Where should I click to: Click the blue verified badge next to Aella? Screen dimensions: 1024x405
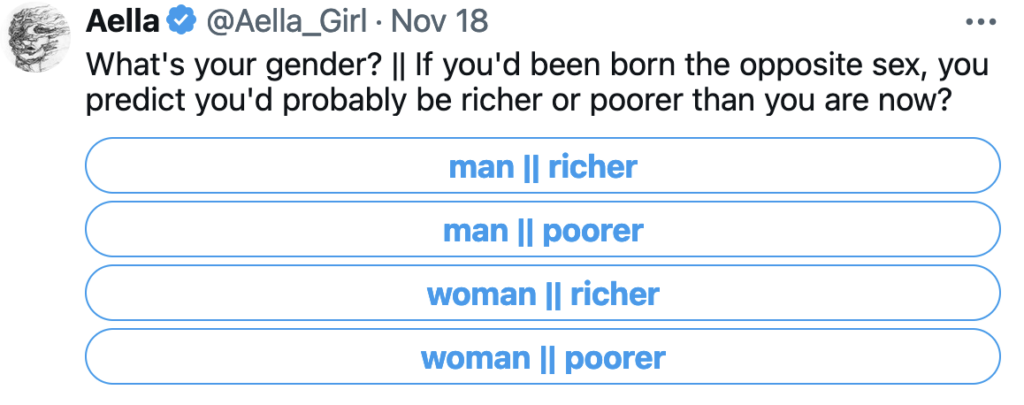pyautogui.click(x=181, y=20)
